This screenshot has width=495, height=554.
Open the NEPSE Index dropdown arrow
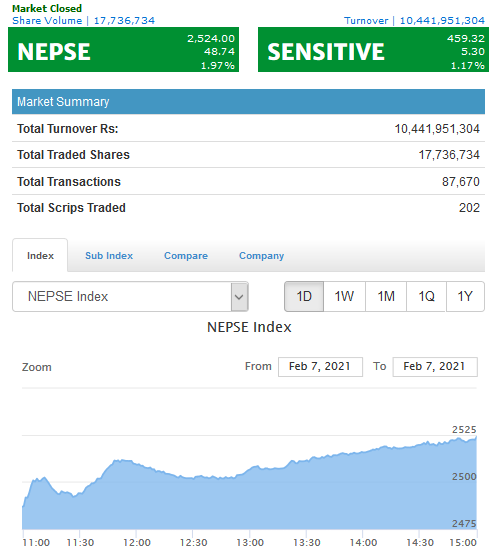pos(239,296)
